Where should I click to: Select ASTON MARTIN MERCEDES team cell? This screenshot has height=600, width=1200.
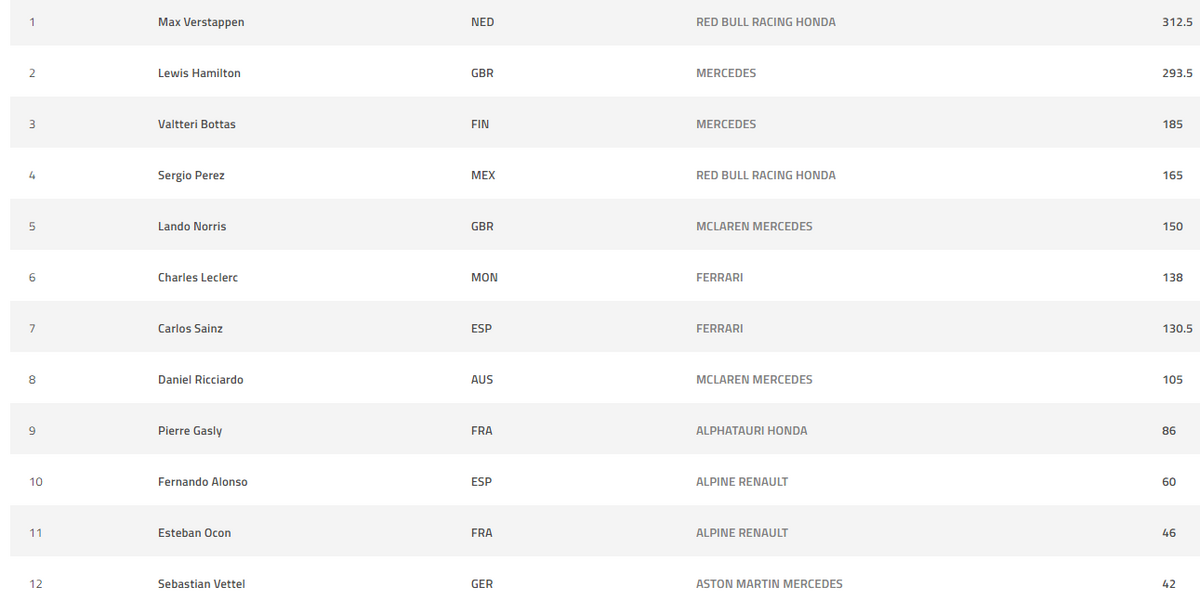coord(770,584)
